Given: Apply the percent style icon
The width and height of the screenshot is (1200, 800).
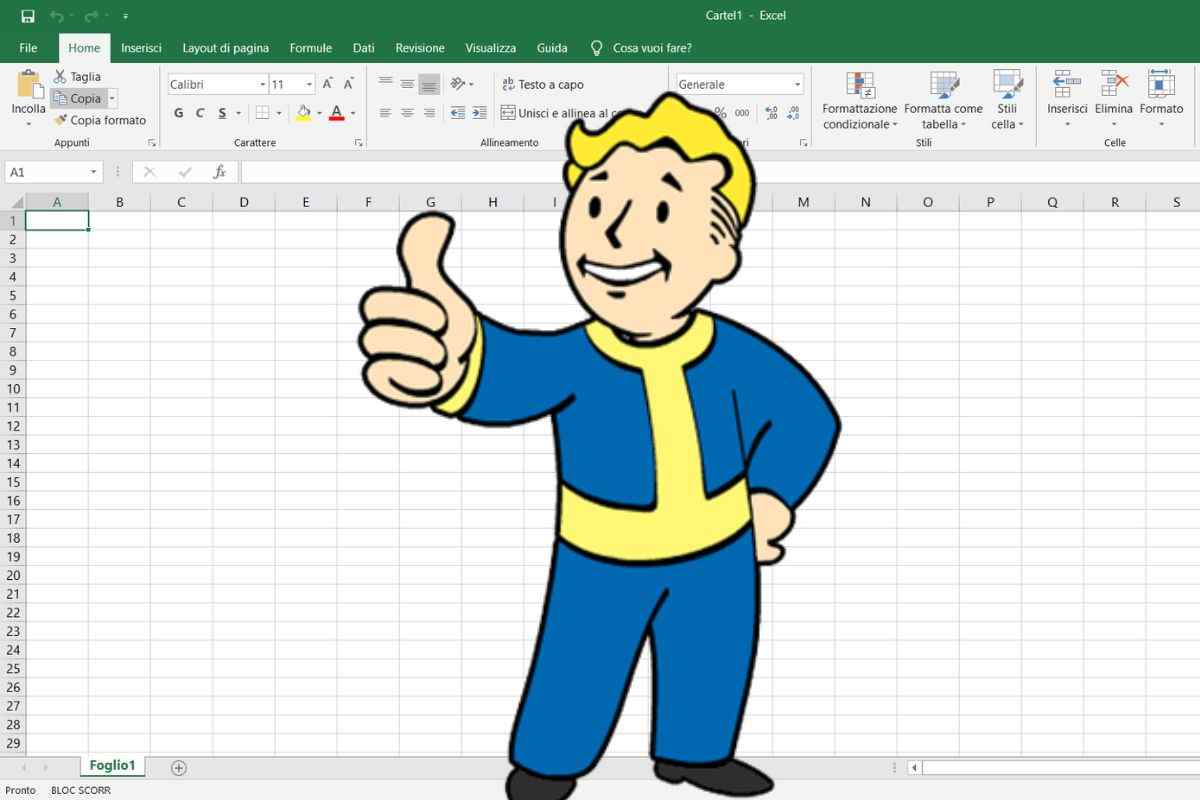Looking at the screenshot, I should click(719, 113).
